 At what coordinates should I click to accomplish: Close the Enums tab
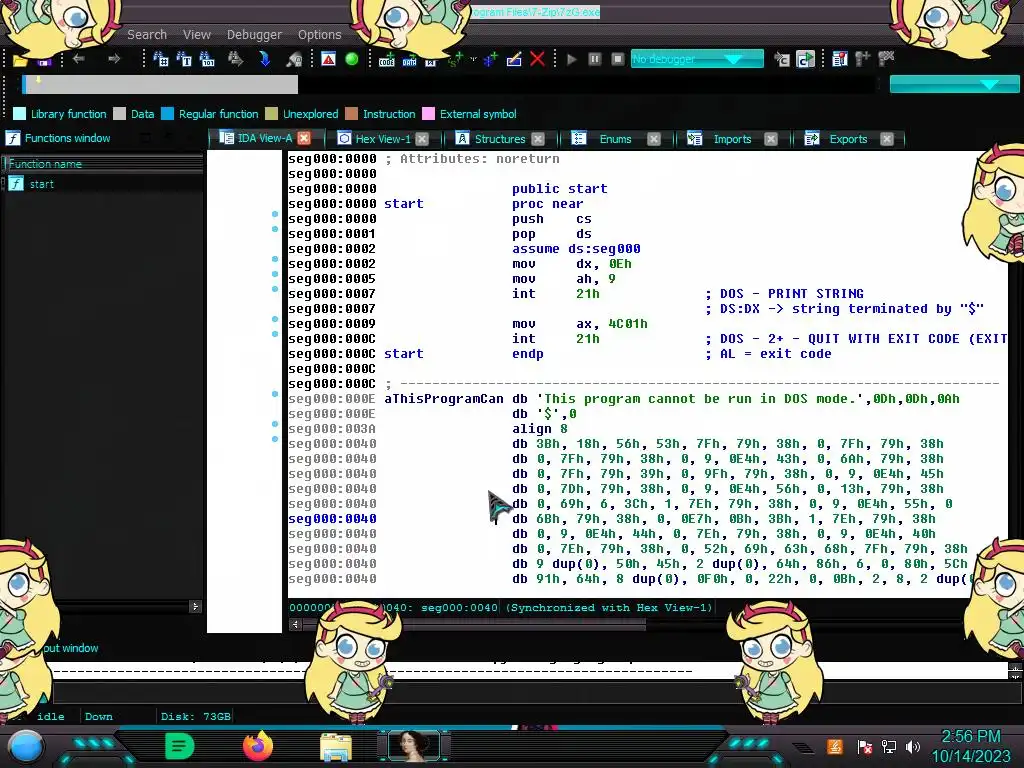pos(654,138)
